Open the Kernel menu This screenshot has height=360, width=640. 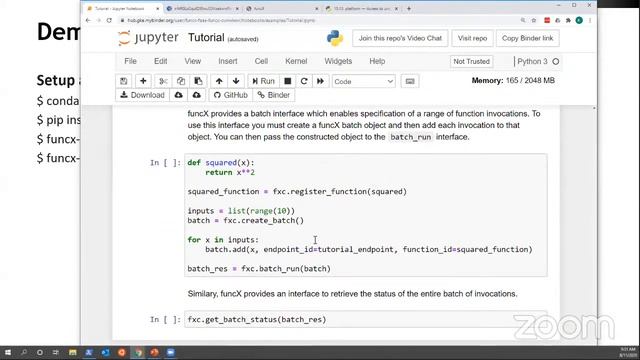click(296, 61)
